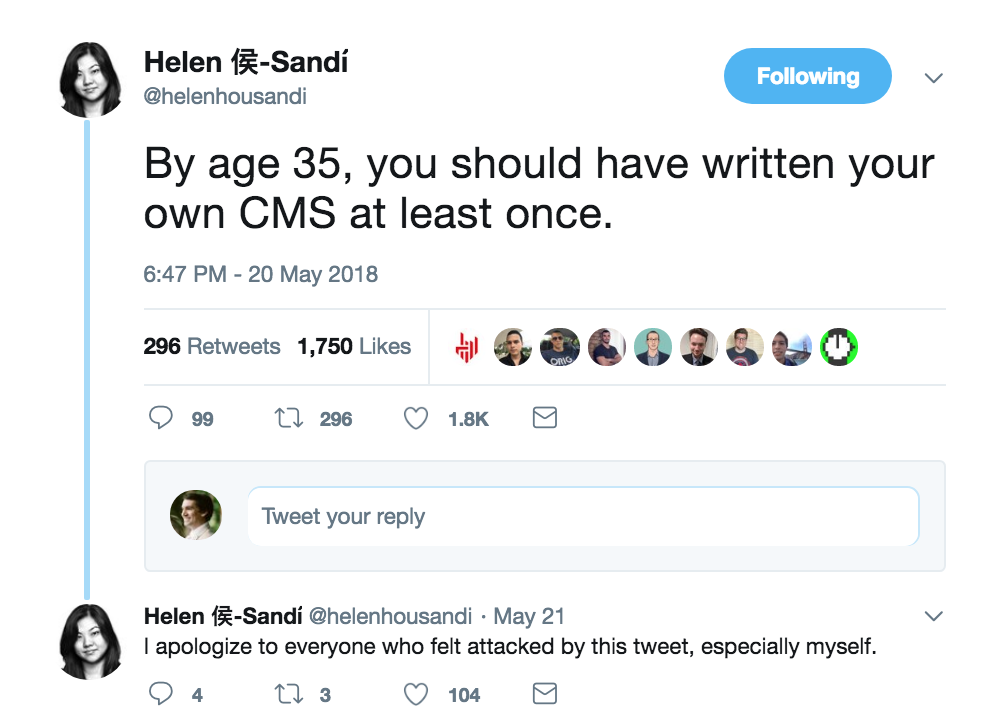Click the red logo liker avatar

[467, 347]
